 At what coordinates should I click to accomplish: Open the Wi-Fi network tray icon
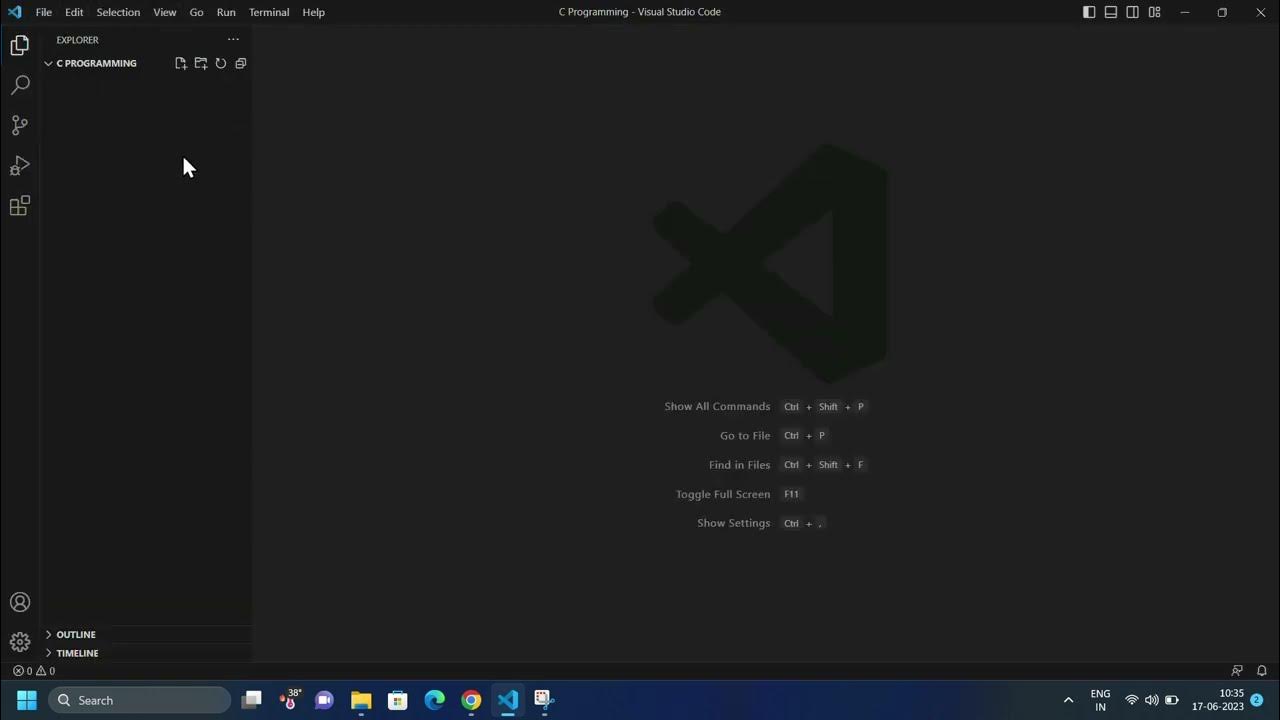1132,700
